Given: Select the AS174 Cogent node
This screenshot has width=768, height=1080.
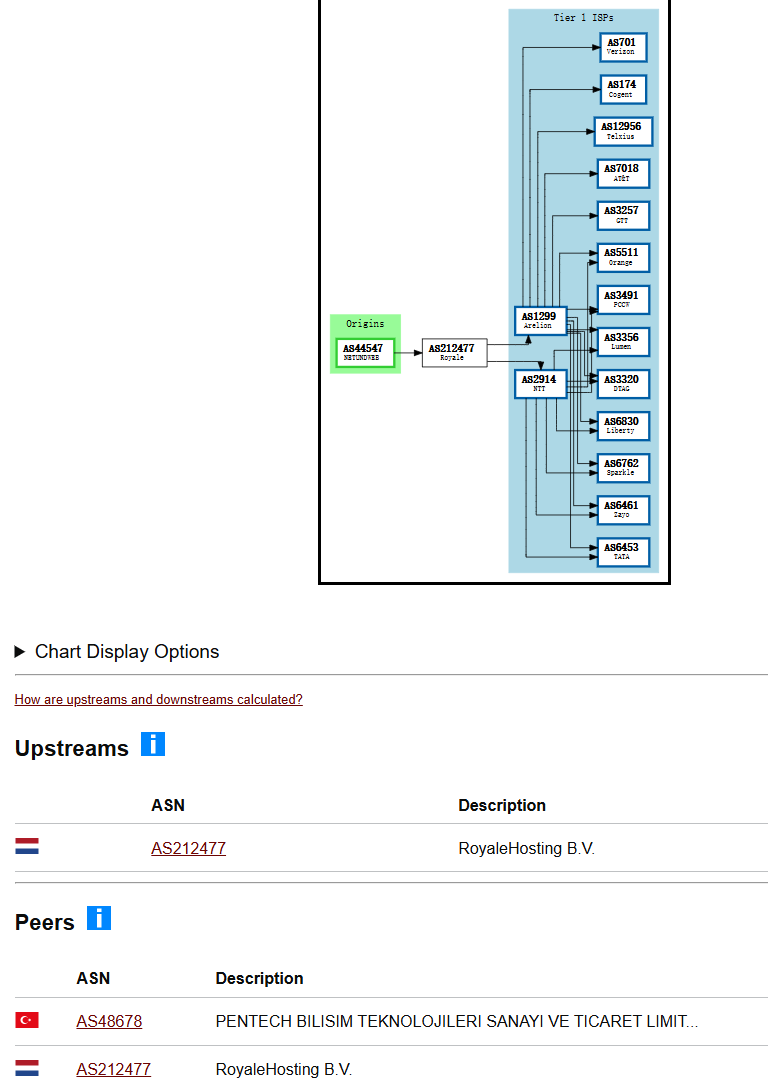Looking at the screenshot, I should tap(623, 89).
